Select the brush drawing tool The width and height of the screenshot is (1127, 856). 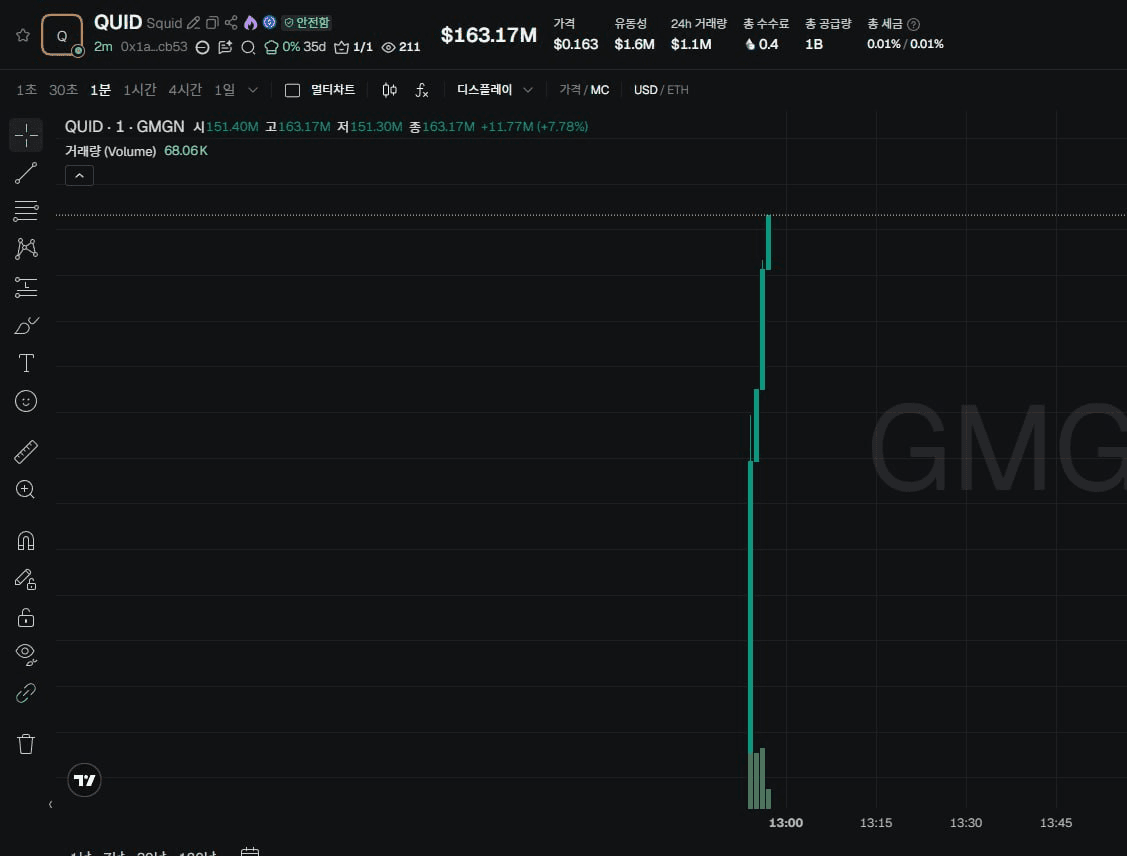tap(26, 326)
